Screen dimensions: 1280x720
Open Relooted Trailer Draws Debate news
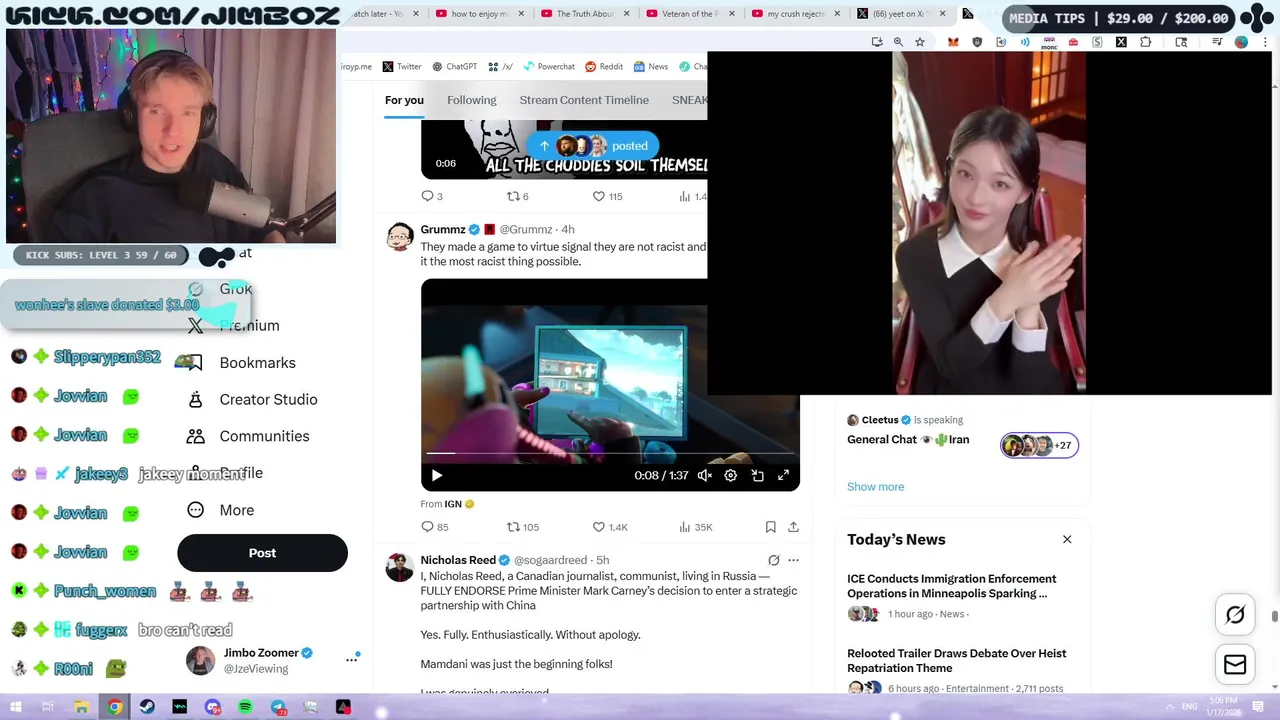point(956,661)
